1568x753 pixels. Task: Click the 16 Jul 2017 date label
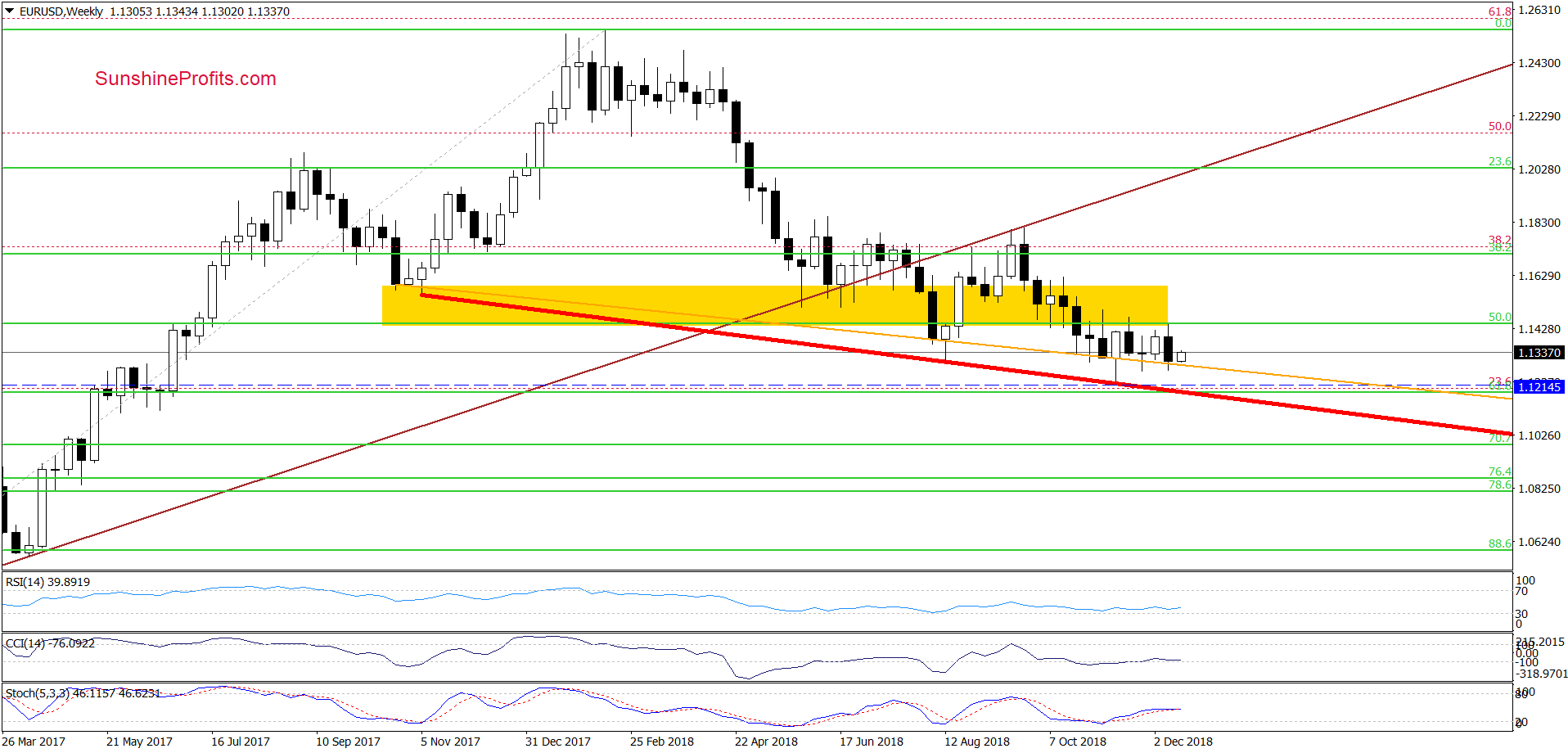pyautogui.click(x=241, y=742)
